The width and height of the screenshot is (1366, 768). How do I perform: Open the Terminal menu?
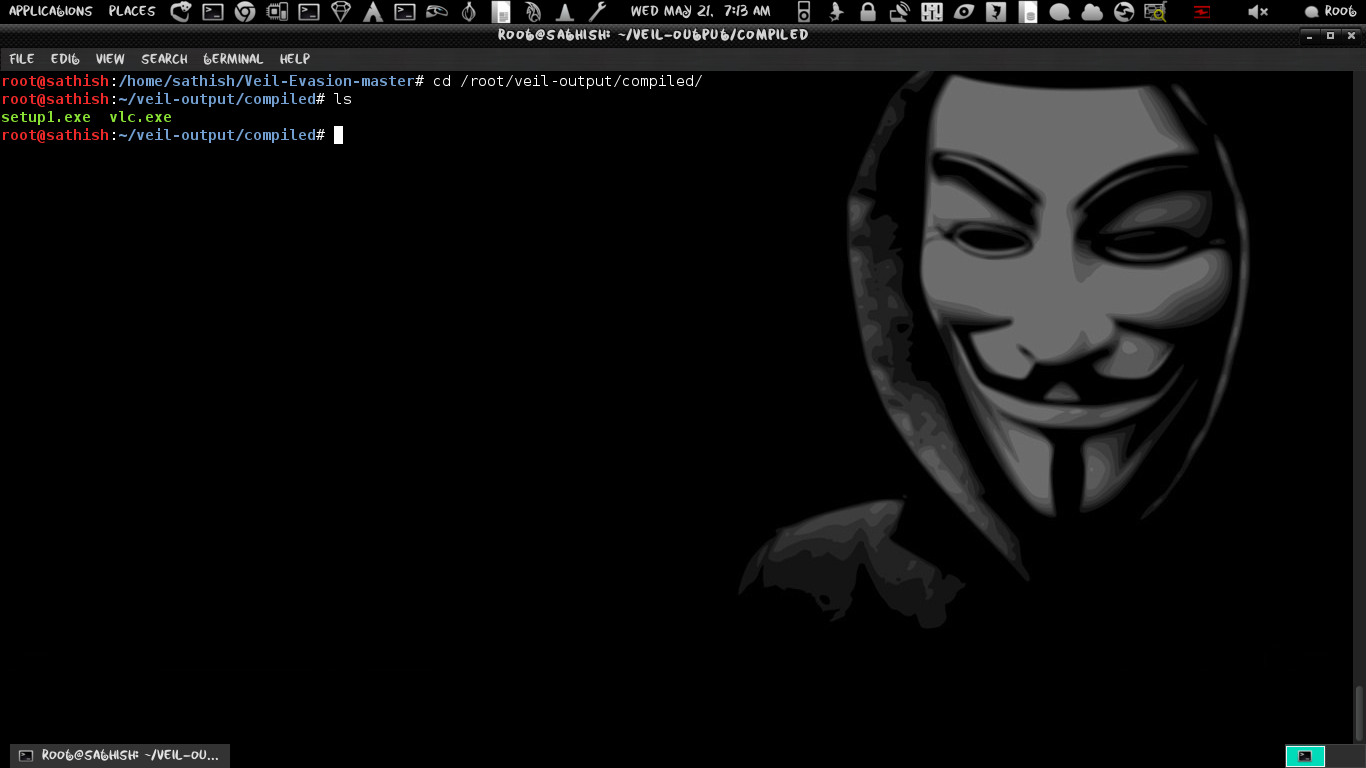tap(233, 59)
